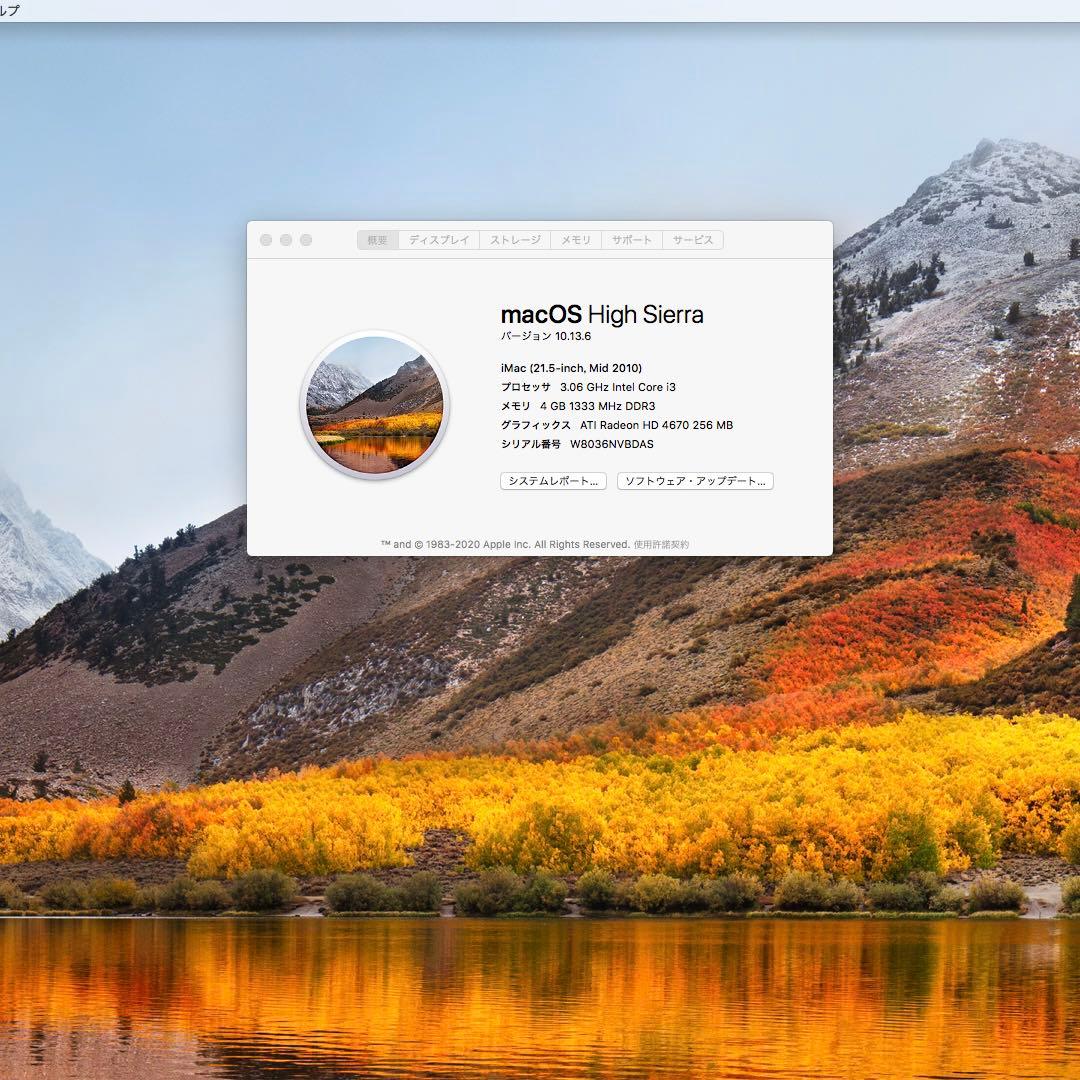Click the macOS High Sierra circular logo

[x=375, y=405]
